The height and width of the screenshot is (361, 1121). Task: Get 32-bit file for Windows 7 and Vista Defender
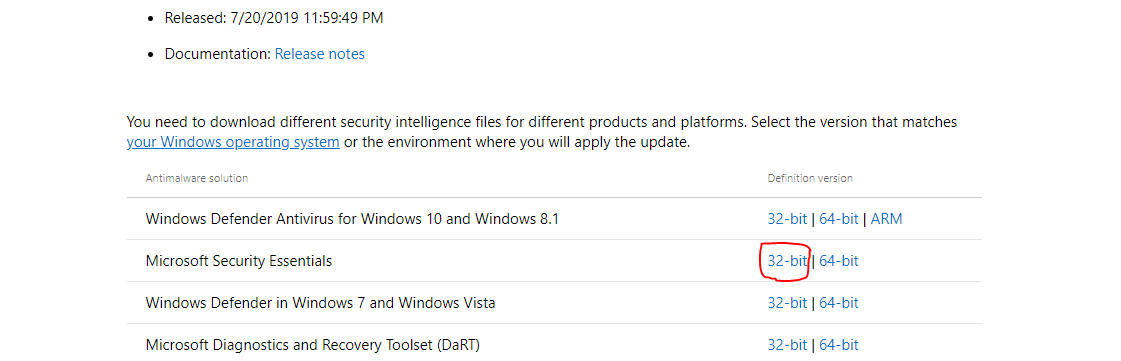click(x=787, y=303)
